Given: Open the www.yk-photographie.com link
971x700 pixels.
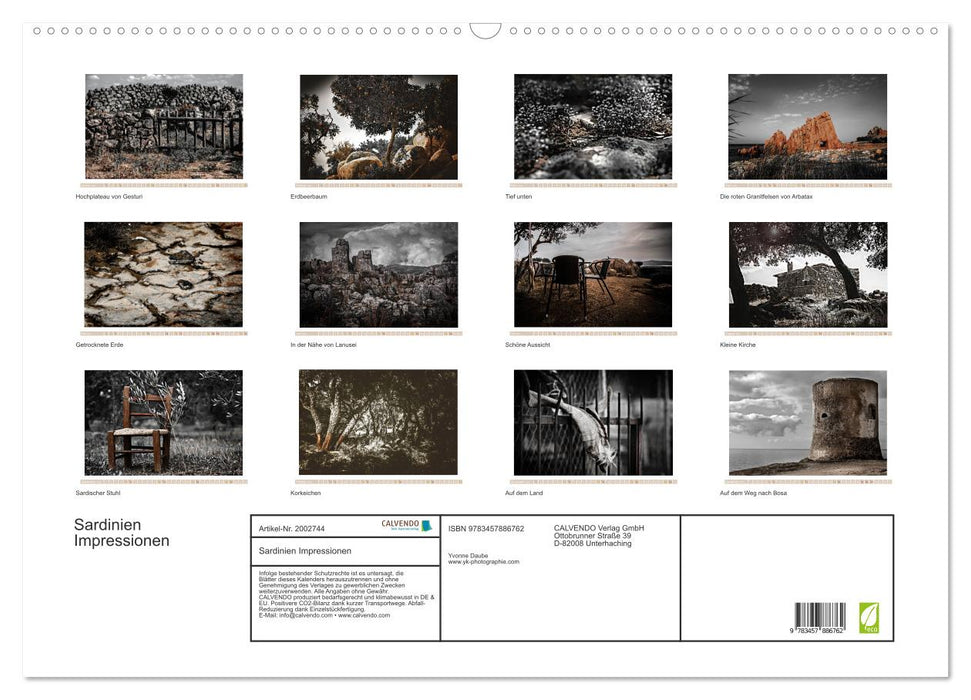Looking at the screenshot, I should [x=483, y=562].
